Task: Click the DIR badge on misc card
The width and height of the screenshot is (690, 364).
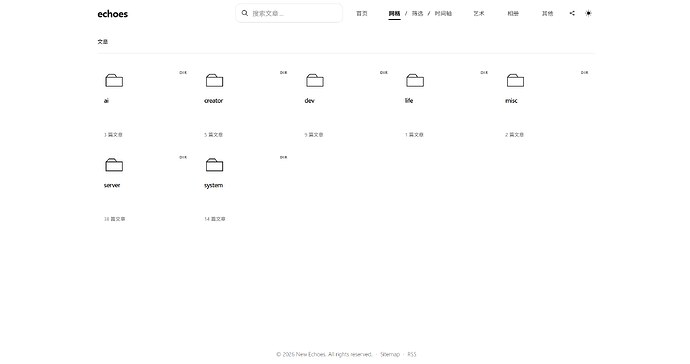Action: (x=584, y=73)
